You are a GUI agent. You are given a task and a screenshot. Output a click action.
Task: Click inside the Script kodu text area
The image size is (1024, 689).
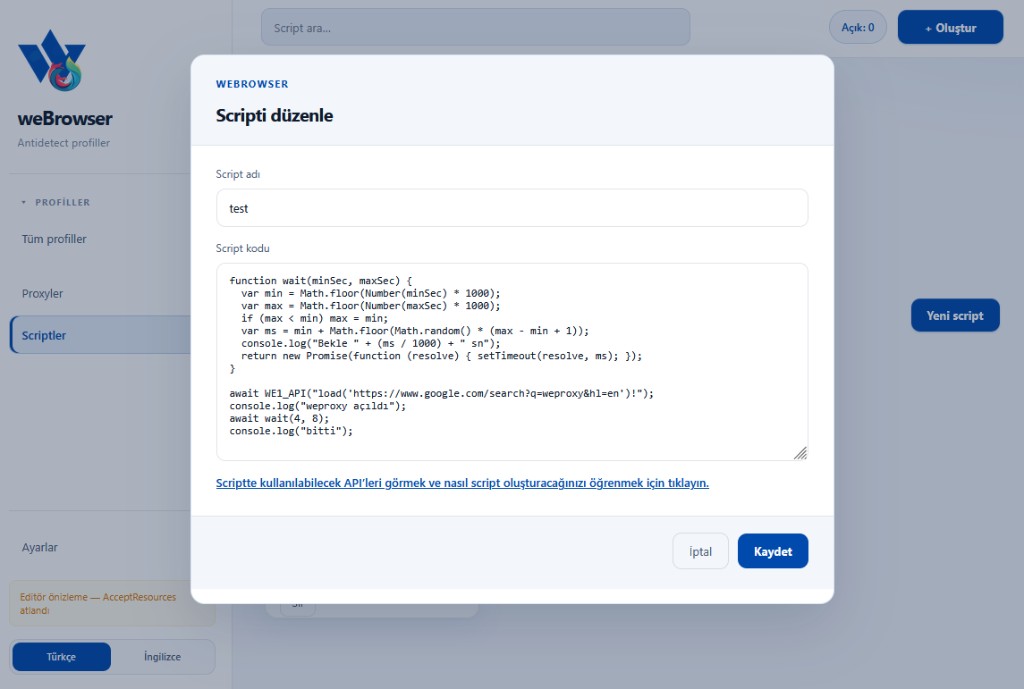click(512, 362)
